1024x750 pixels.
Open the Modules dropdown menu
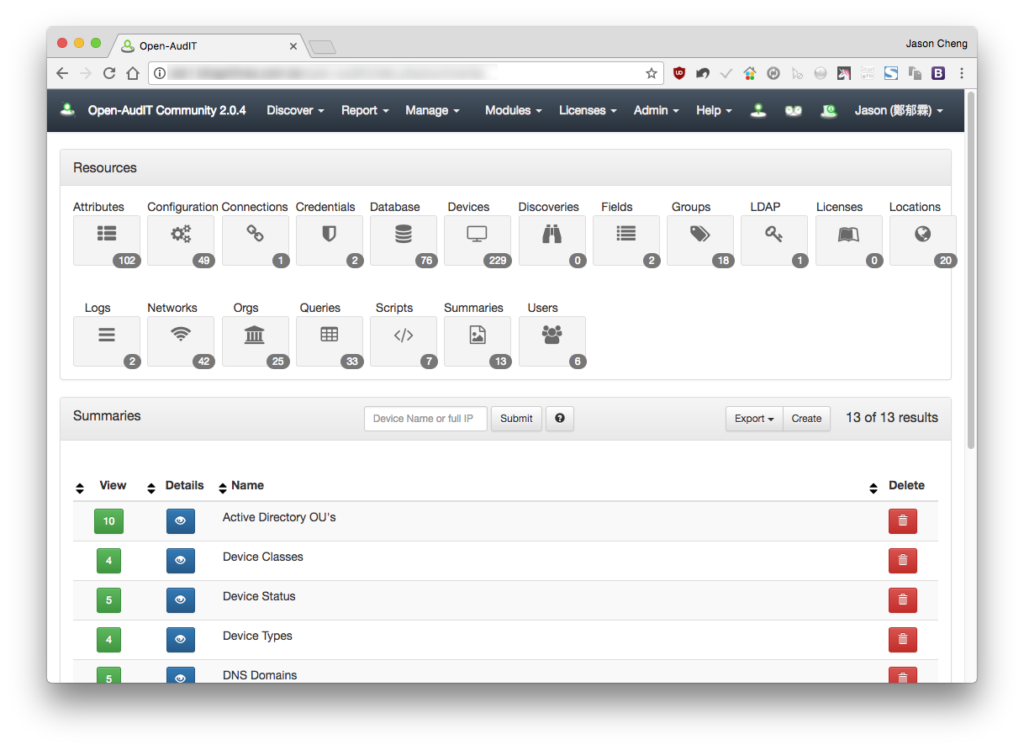click(513, 110)
